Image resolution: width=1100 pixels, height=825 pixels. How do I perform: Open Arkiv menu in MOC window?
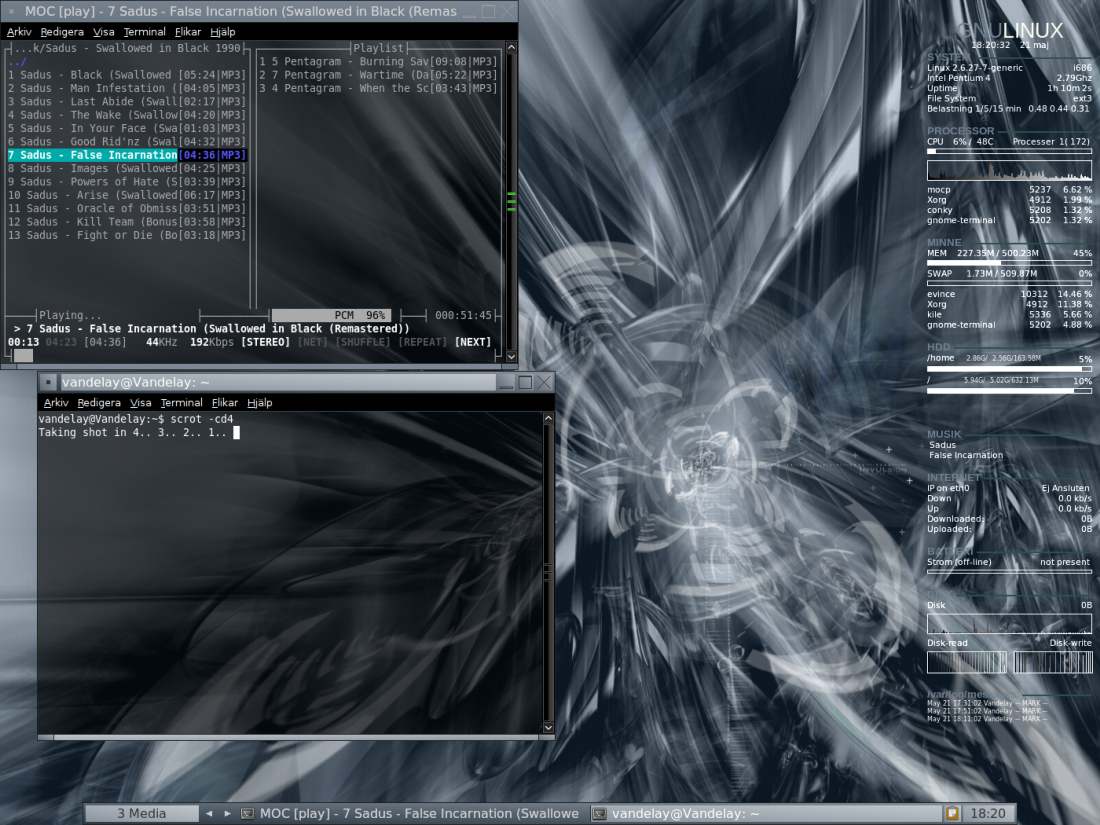tap(19, 32)
